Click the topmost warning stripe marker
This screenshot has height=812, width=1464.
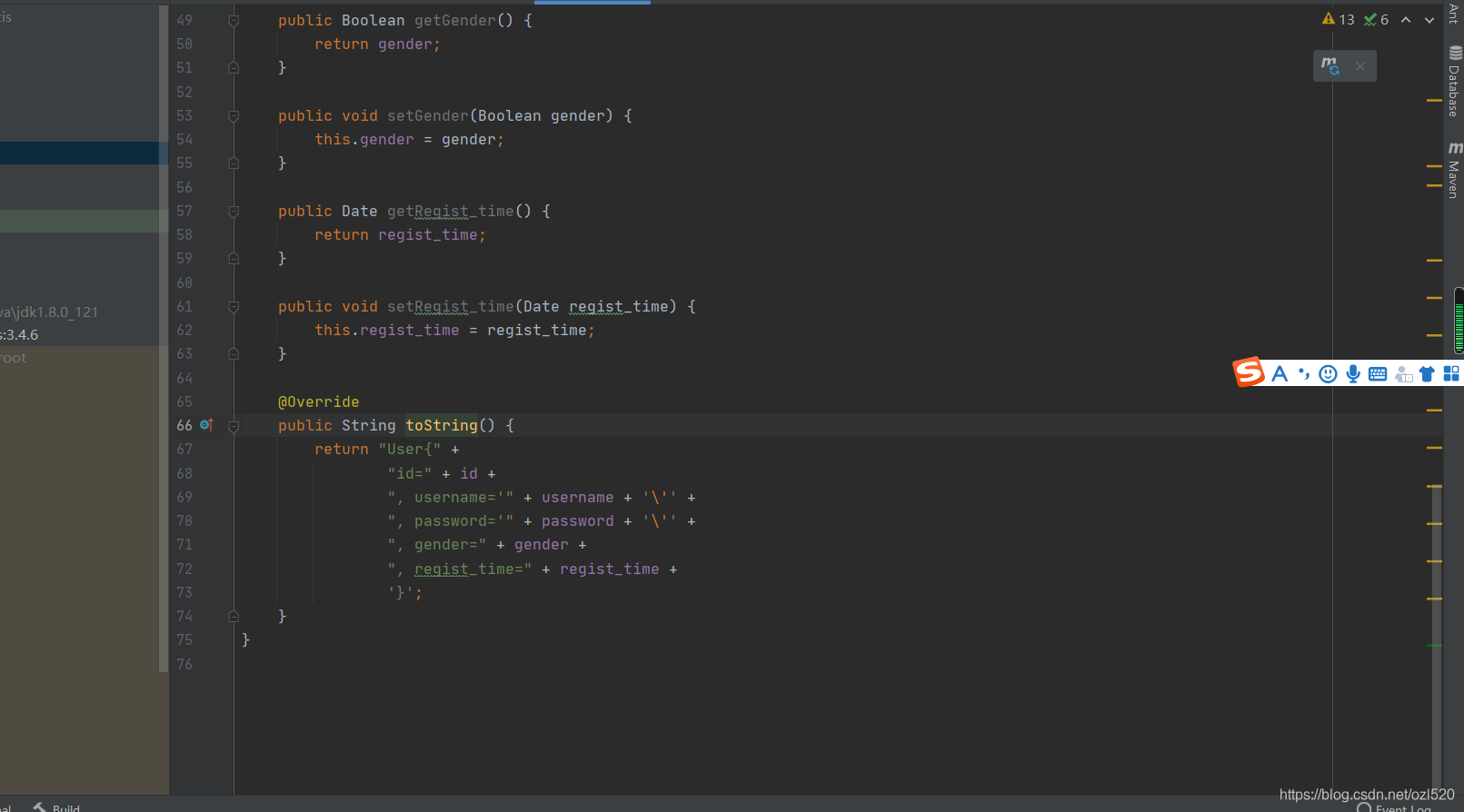tap(1434, 100)
